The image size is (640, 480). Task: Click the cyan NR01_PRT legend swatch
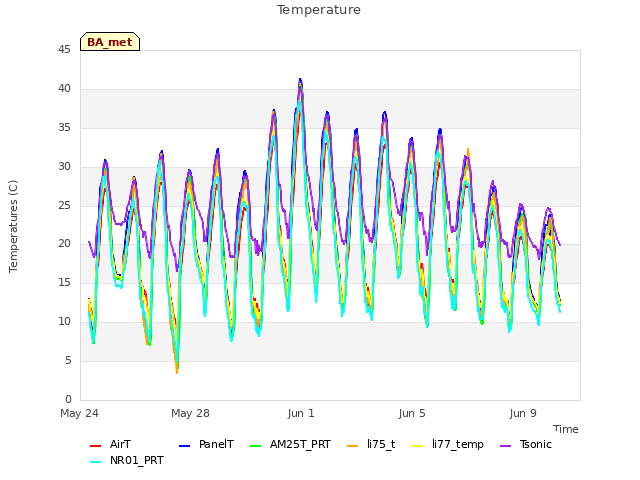pyautogui.click(x=95, y=462)
